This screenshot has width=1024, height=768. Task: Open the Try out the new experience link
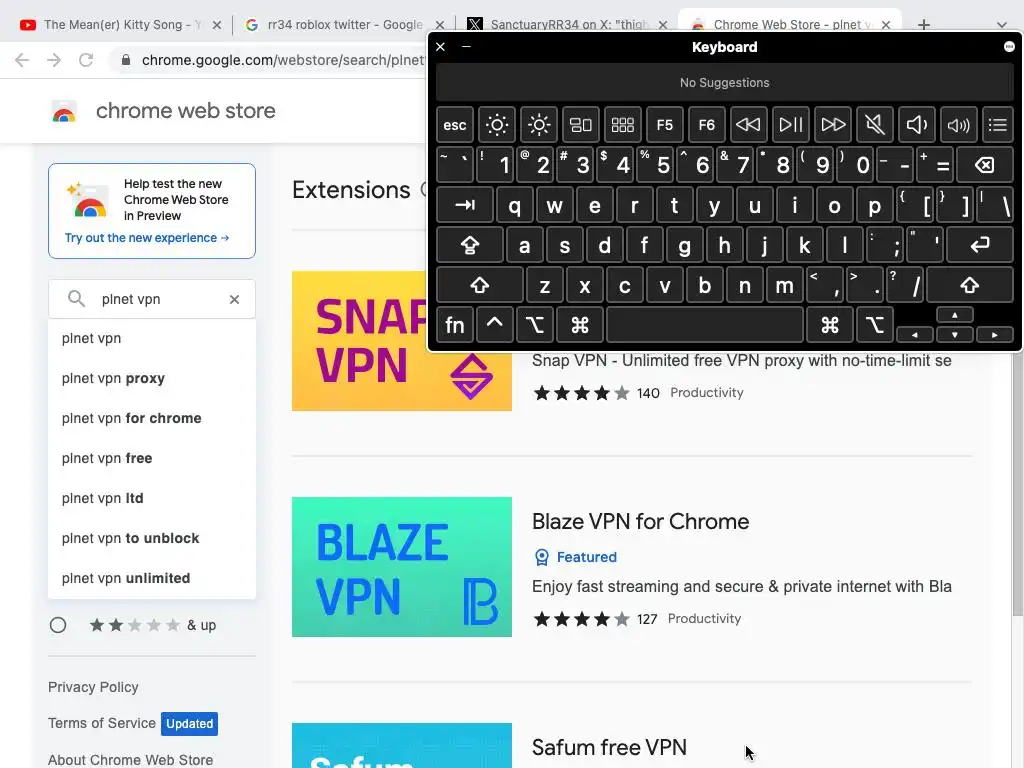pos(147,238)
